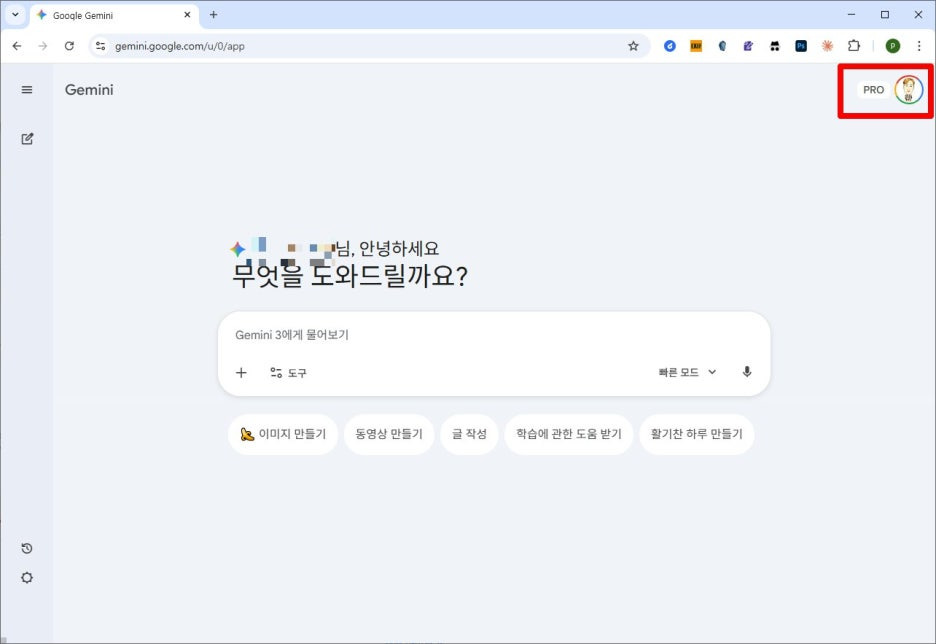View site information icon in address bar
Viewport: 936px width, 644px height.
point(100,46)
